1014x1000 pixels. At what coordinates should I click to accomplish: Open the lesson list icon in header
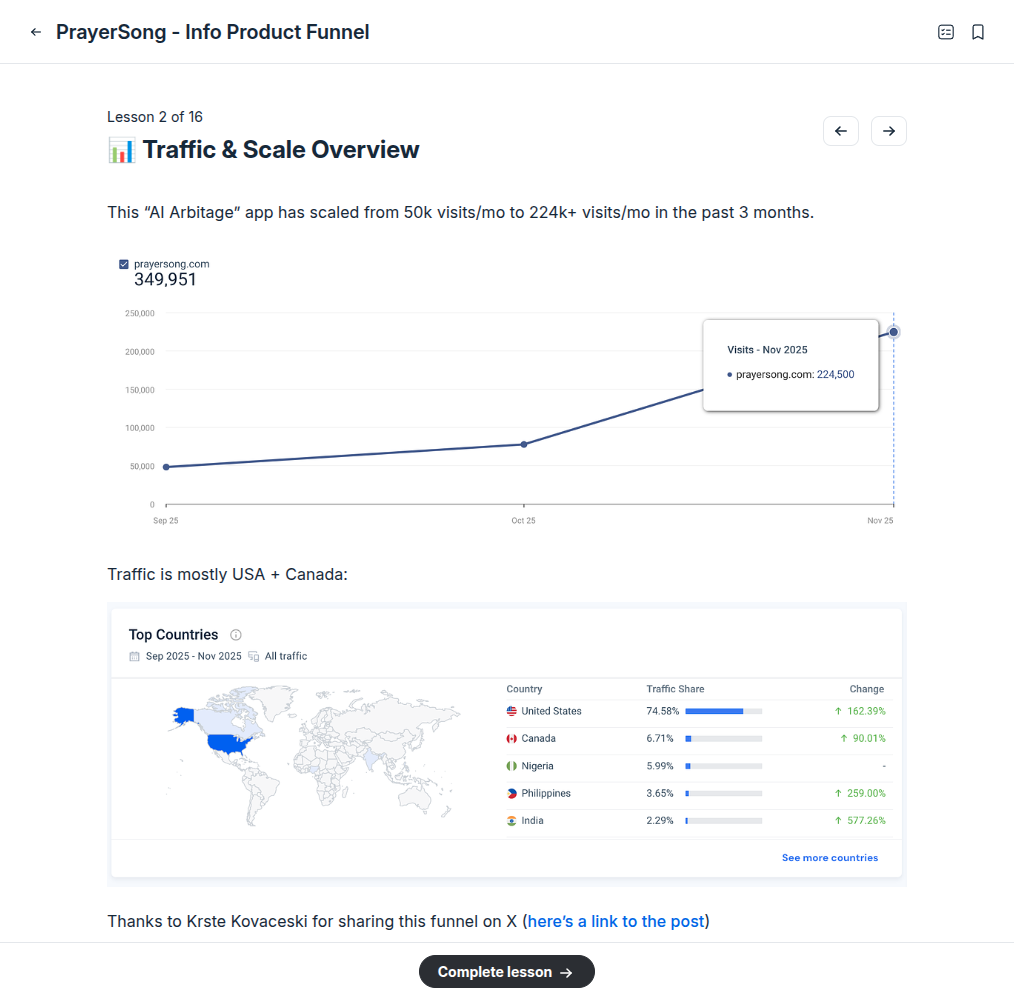pyautogui.click(x=945, y=32)
